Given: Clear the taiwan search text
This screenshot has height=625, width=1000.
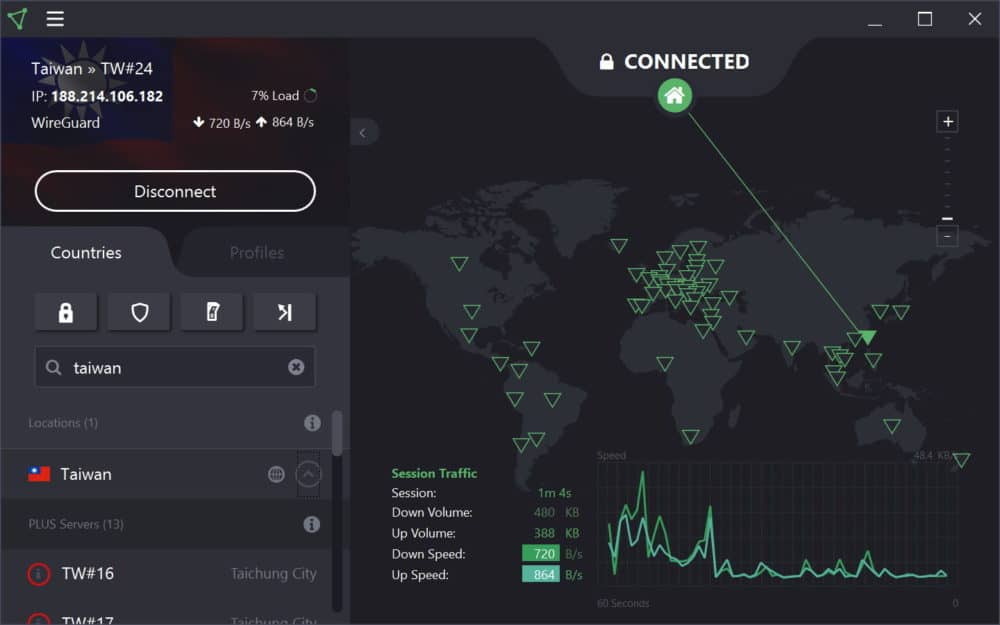Looking at the screenshot, I should [x=296, y=367].
